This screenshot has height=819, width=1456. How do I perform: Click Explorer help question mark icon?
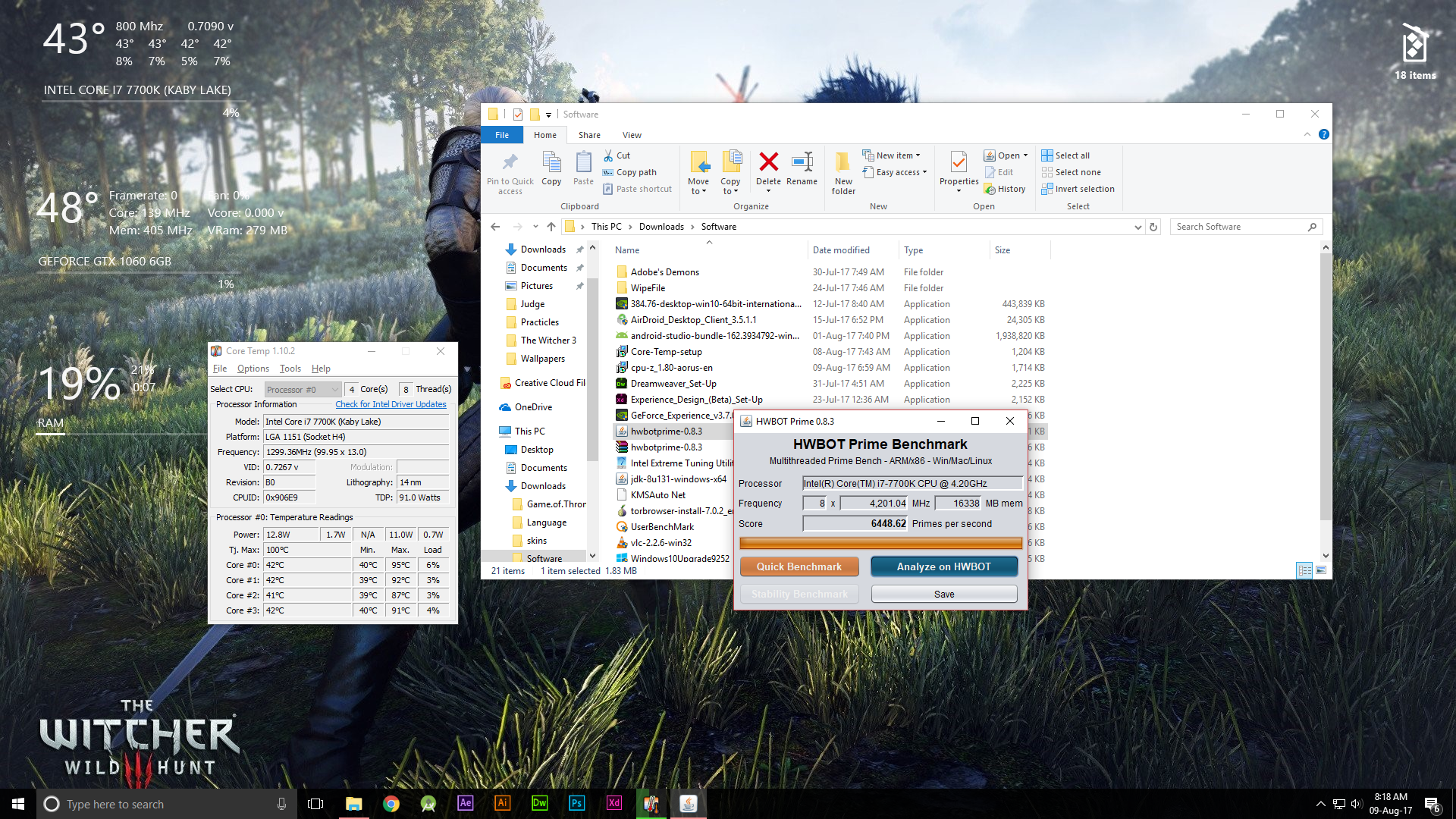(x=1324, y=134)
